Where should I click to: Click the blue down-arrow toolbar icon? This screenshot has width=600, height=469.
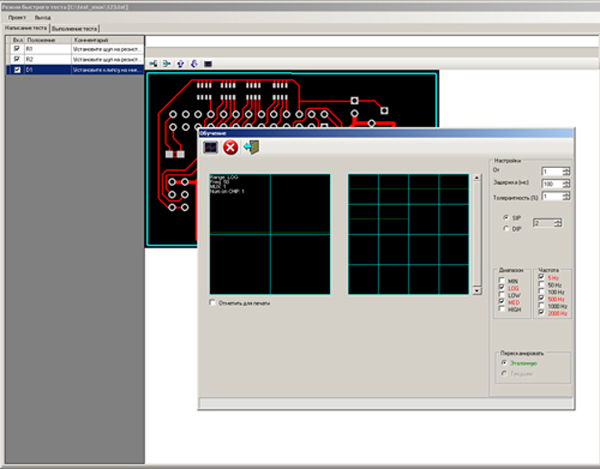[193, 63]
